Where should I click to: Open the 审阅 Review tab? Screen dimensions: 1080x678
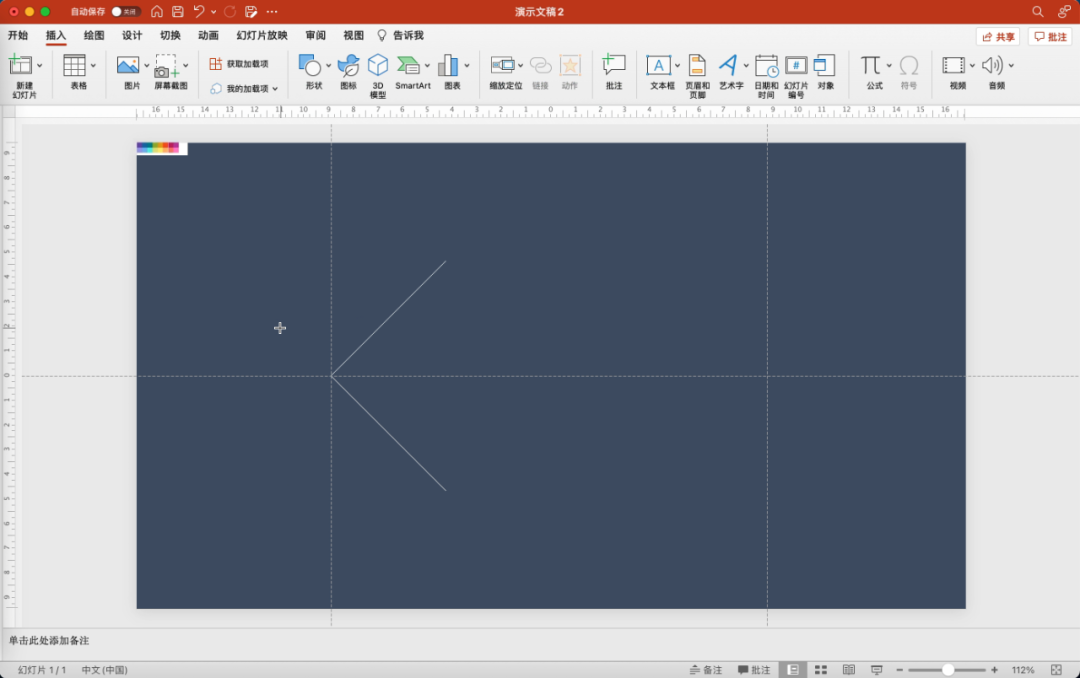coord(315,35)
